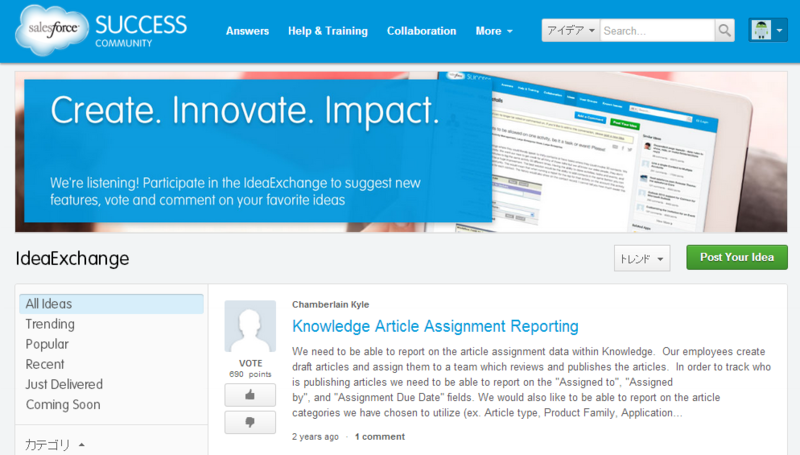Open the トレンド sort dropdown
The height and width of the screenshot is (455, 800).
point(642,259)
